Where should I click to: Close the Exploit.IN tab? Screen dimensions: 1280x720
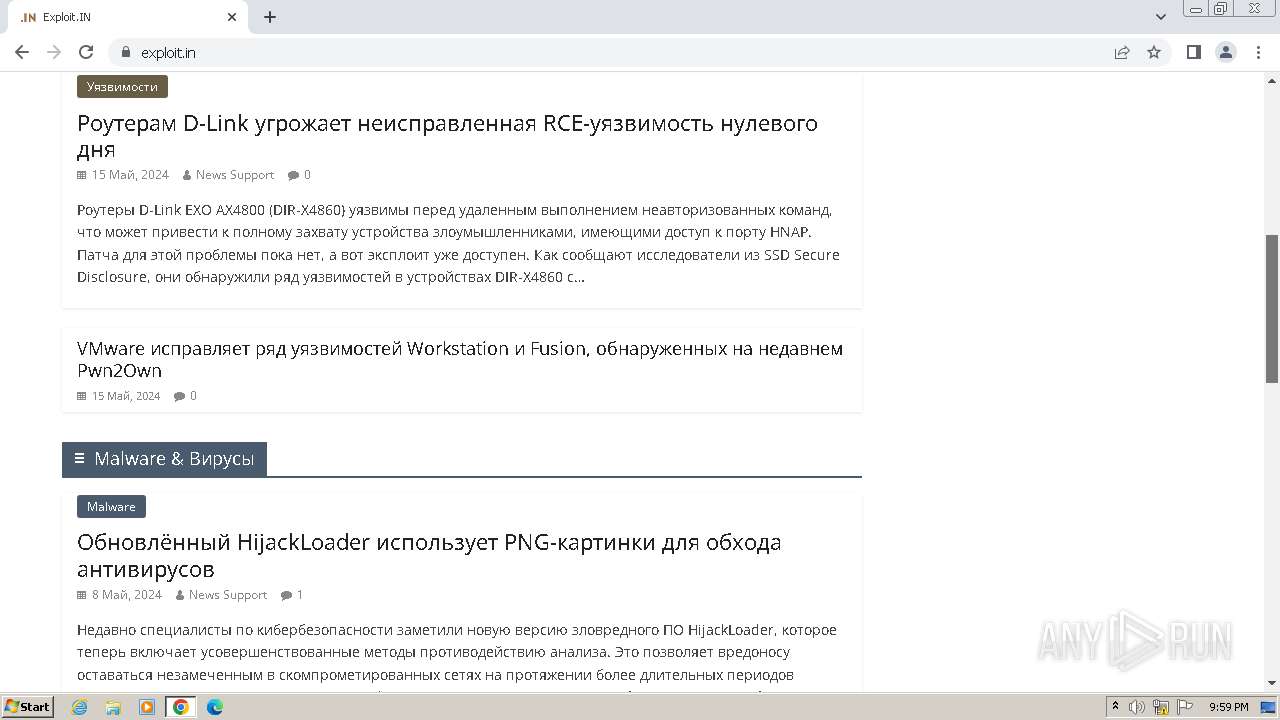[x=232, y=17]
